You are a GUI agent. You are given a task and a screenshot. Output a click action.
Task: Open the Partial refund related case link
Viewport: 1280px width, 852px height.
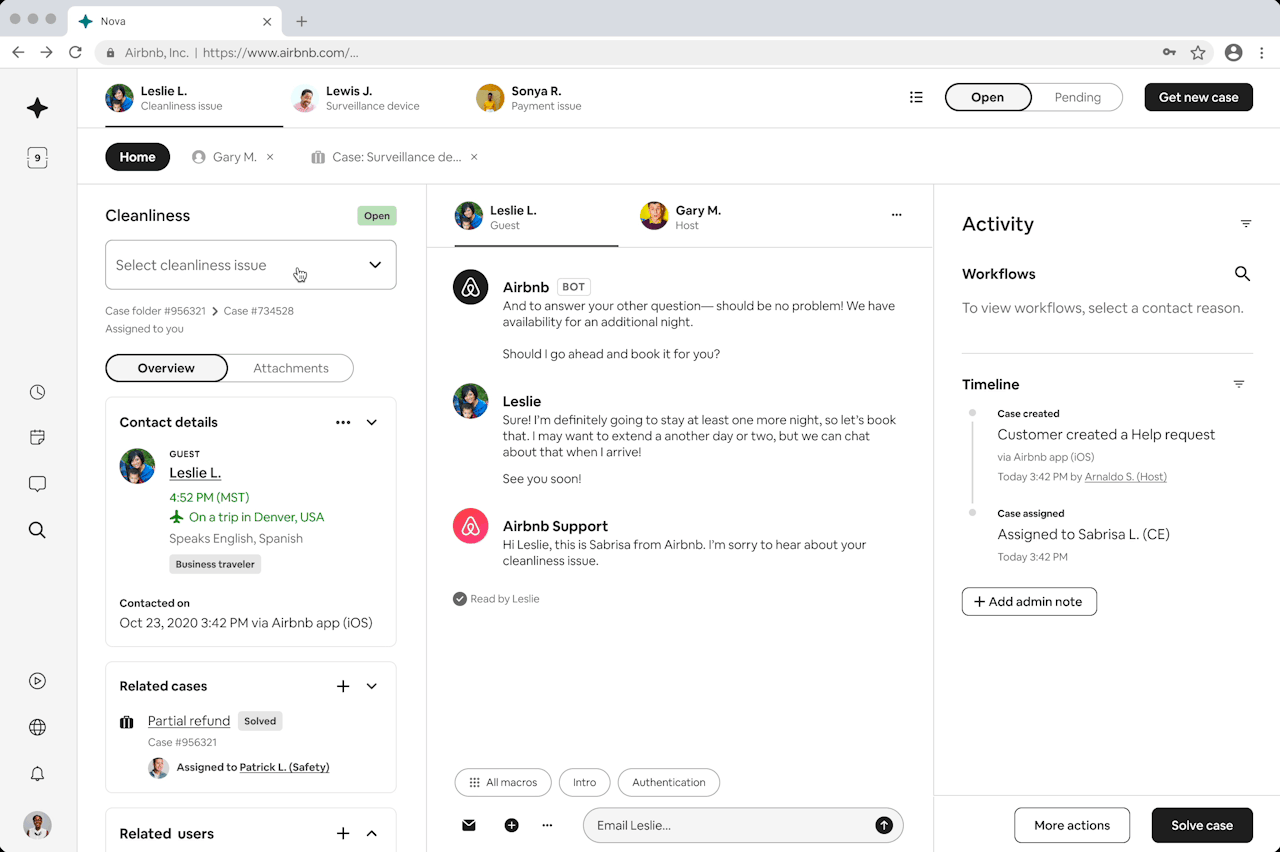(189, 721)
